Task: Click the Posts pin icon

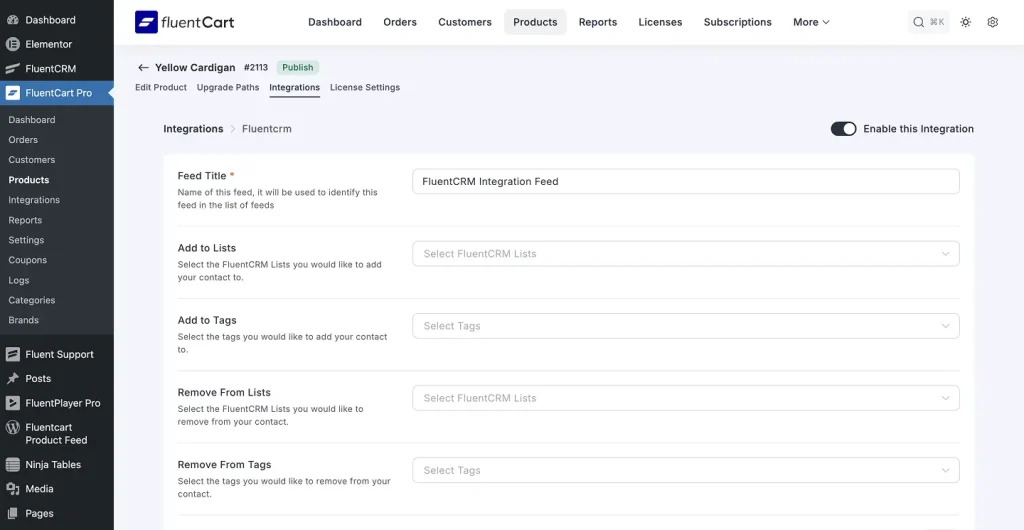Action: pyautogui.click(x=12, y=379)
